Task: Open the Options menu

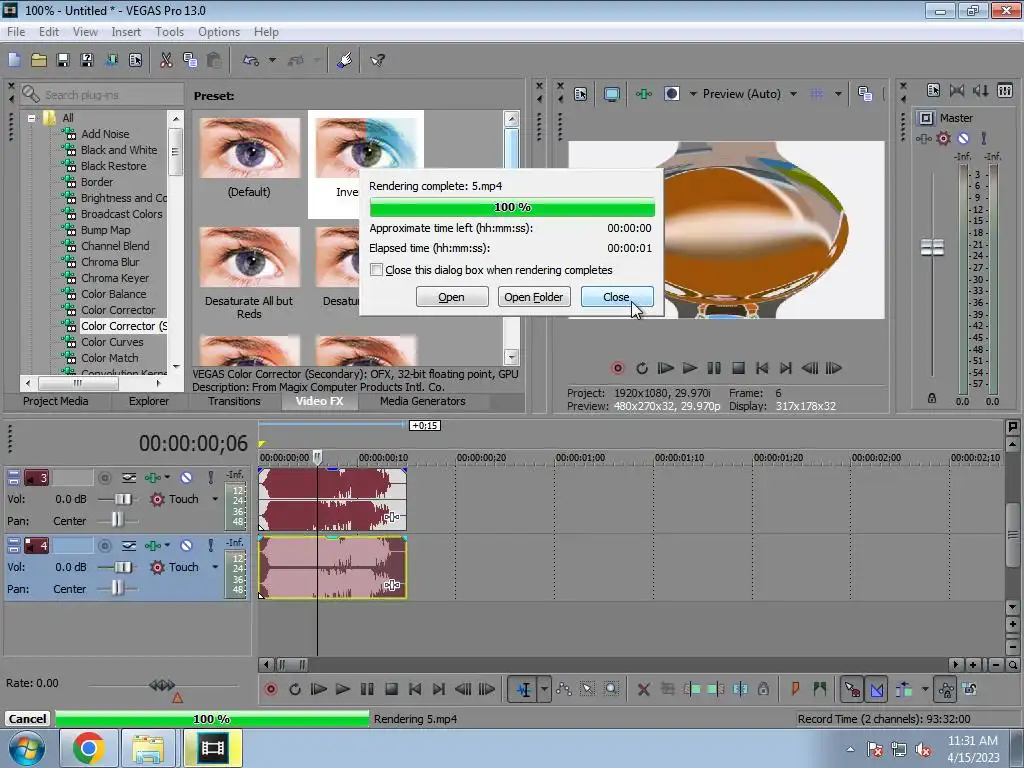Action: tap(219, 31)
